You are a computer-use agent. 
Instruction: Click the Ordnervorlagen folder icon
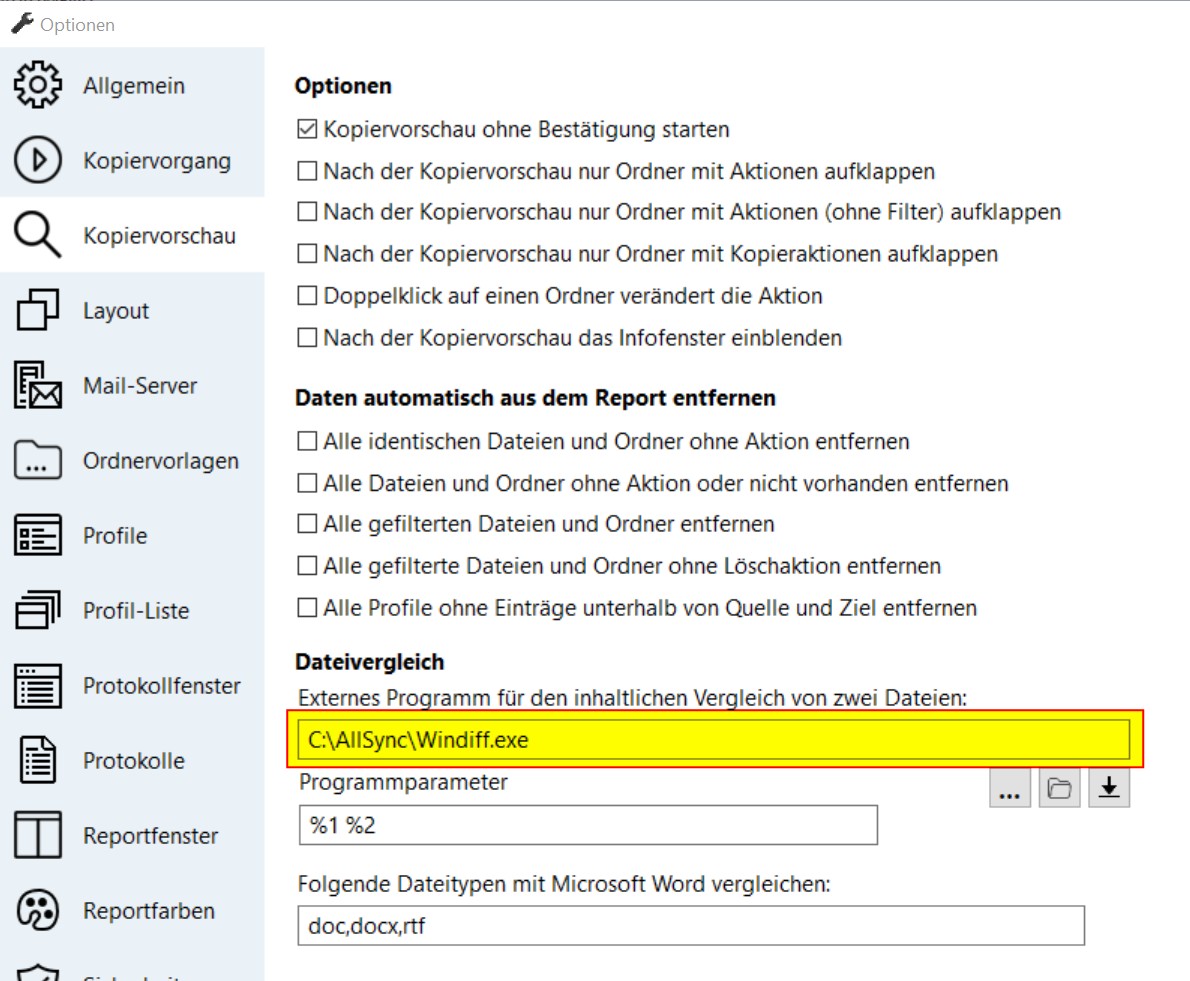pos(38,461)
